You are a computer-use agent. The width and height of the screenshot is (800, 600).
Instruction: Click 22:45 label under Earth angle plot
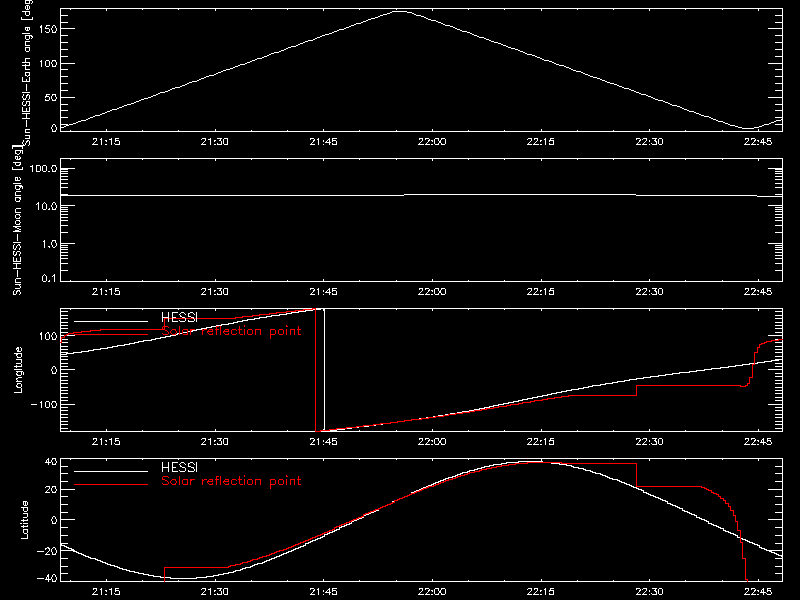tap(758, 142)
